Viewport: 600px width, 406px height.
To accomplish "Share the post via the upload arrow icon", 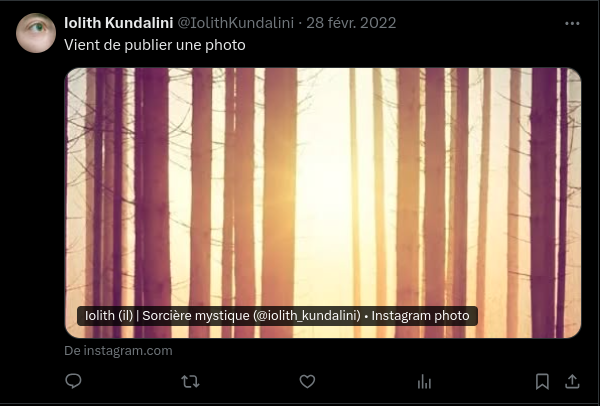I will click(572, 381).
